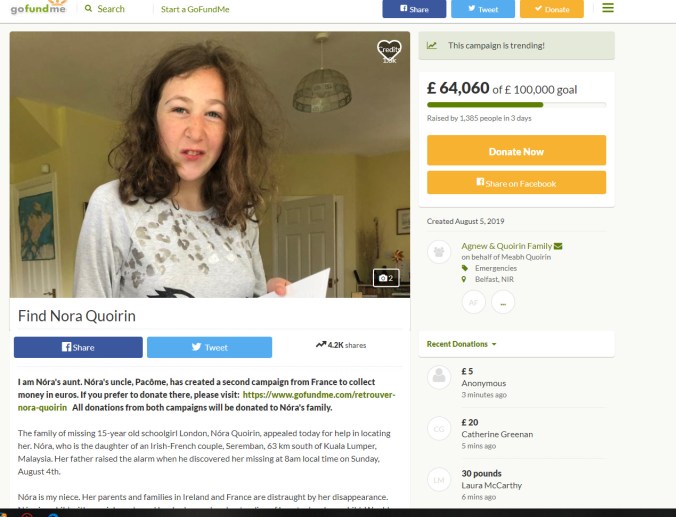The image size is (676, 517).
Task: Open the retrouver-nora-quoirin campaign link
Action: tap(206, 401)
